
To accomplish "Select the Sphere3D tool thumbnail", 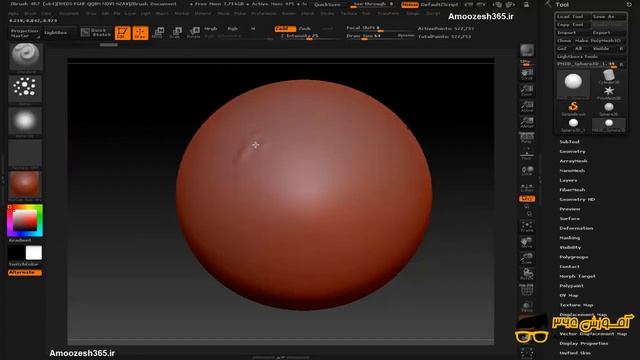I will 609,108.
